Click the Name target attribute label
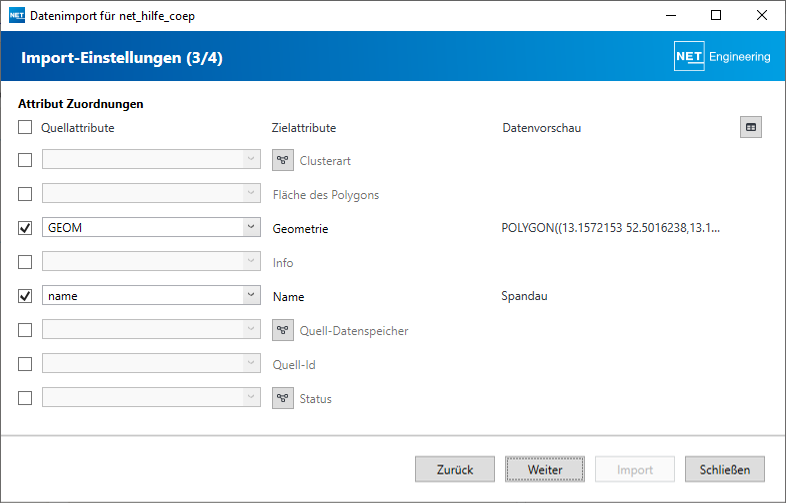This screenshot has width=786, height=503. [x=288, y=297]
